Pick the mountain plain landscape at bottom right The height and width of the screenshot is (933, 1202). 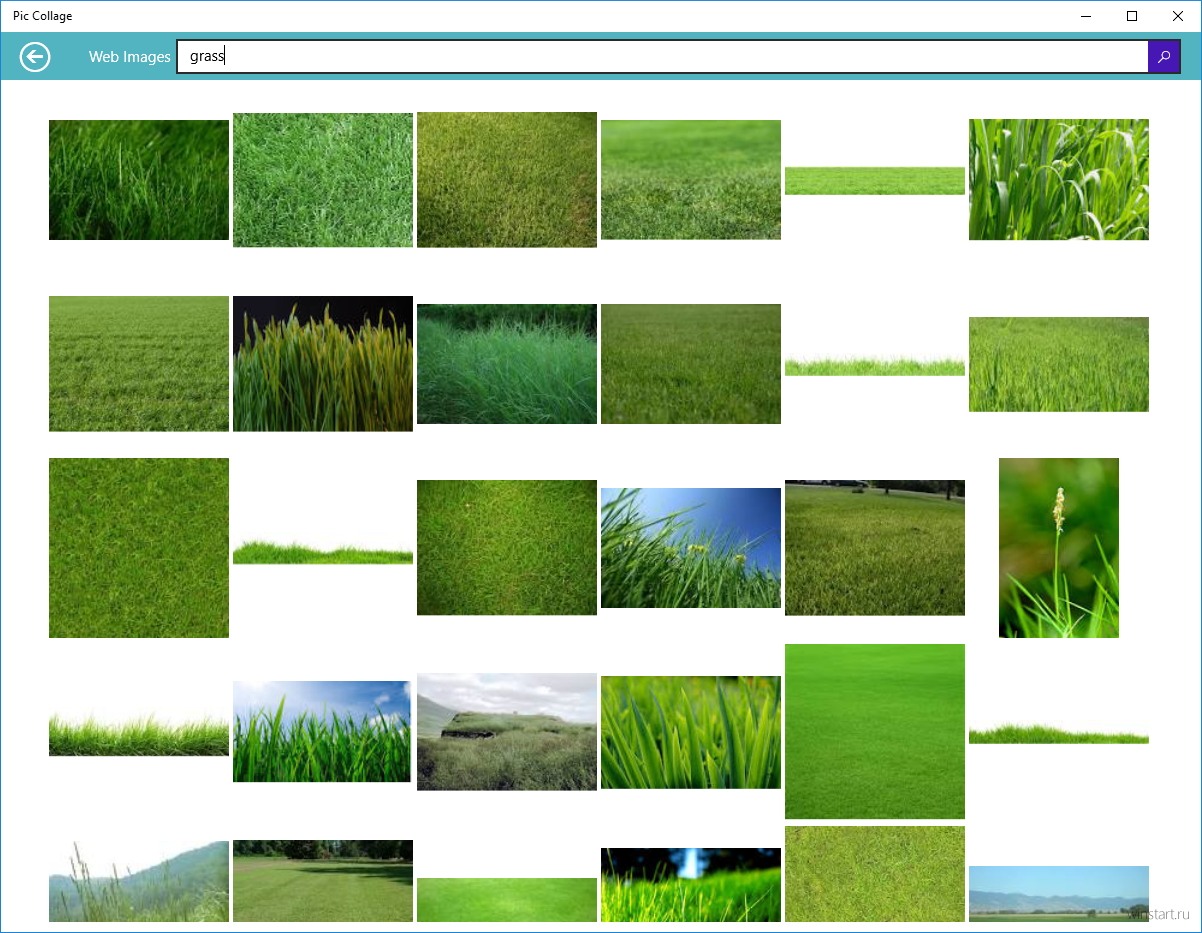[x=1059, y=893]
